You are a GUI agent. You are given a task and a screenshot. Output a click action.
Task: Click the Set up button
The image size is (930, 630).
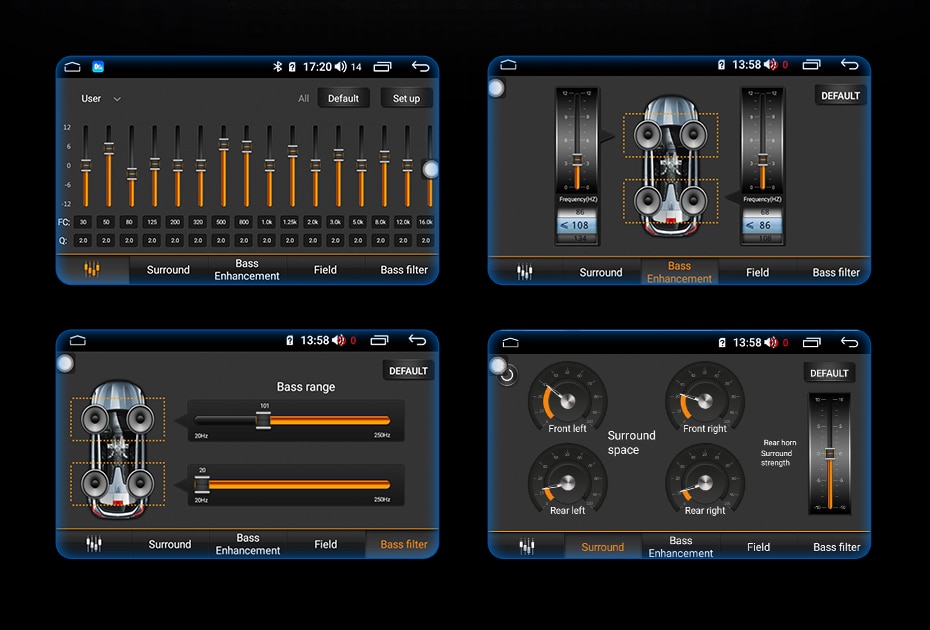(406, 98)
